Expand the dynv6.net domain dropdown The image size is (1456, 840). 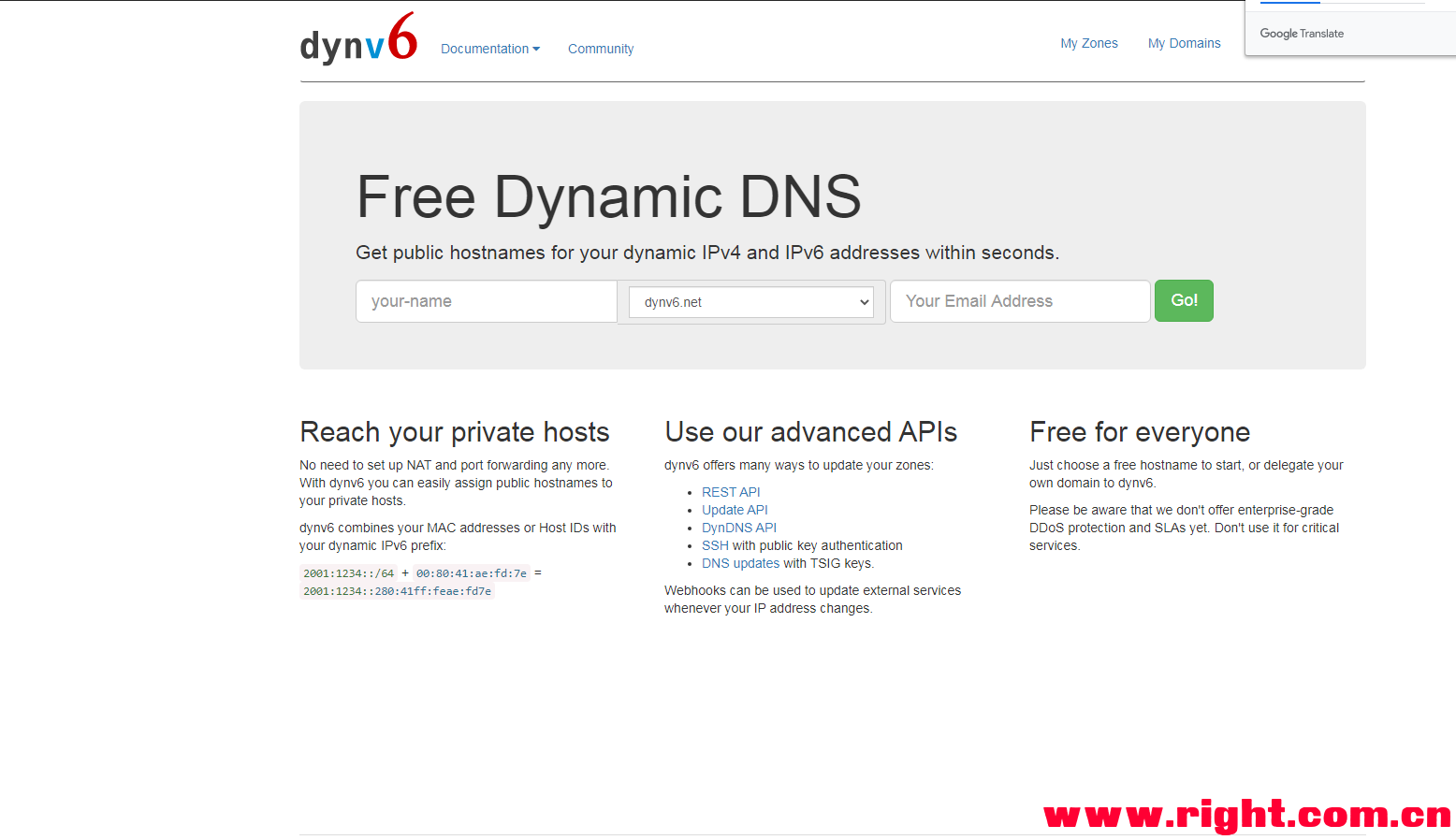coord(751,302)
